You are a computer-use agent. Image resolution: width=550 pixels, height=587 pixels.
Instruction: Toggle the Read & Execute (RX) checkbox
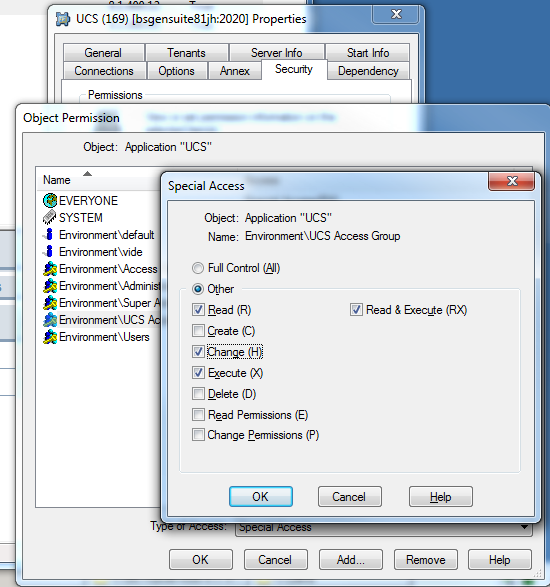(356, 310)
